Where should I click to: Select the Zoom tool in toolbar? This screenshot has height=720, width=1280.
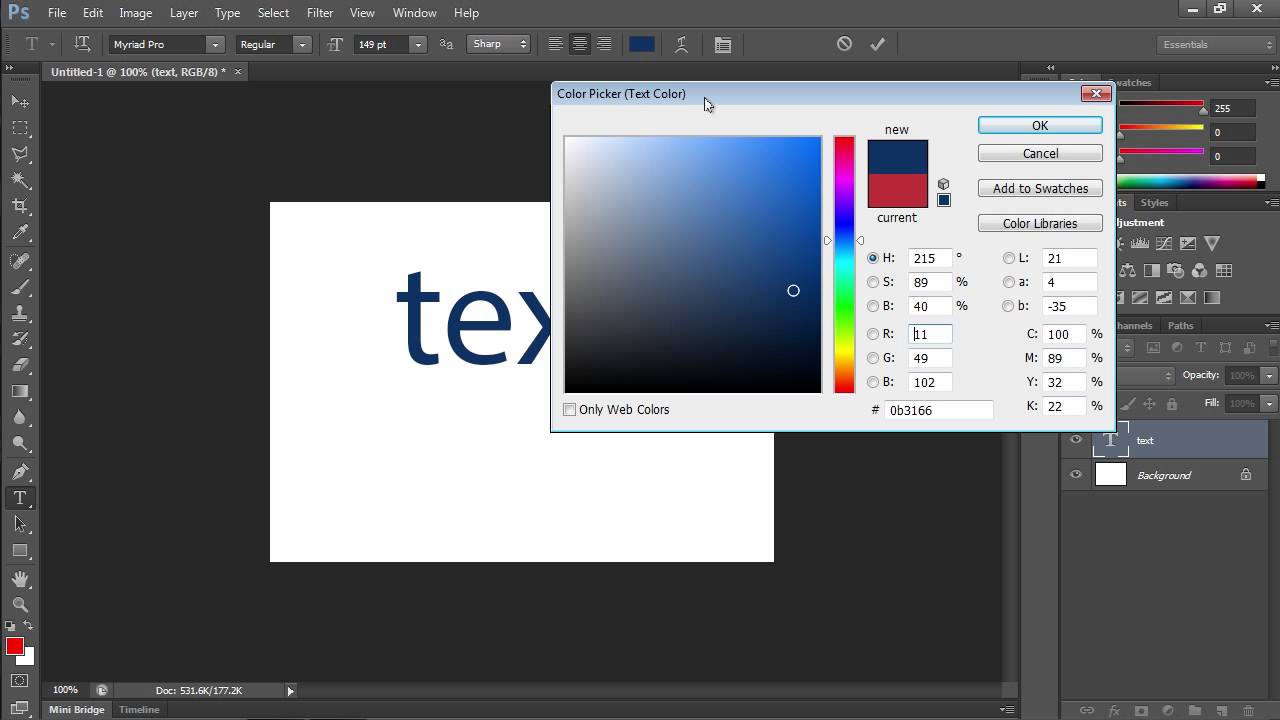click(x=20, y=605)
